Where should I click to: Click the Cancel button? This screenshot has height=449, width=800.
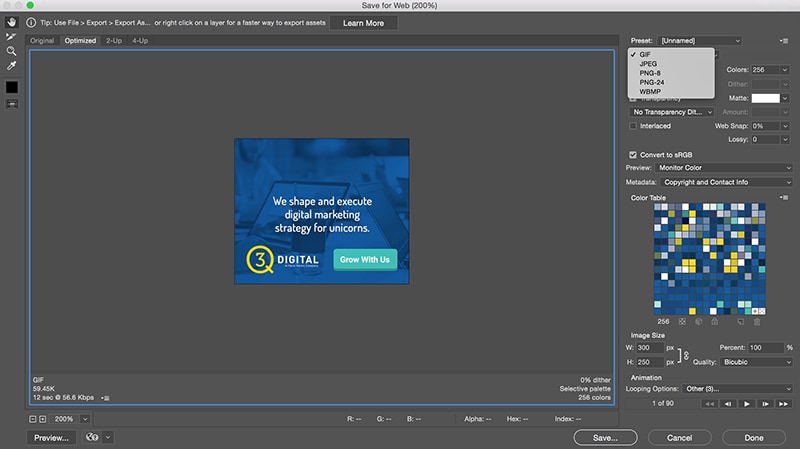tap(680, 438)
